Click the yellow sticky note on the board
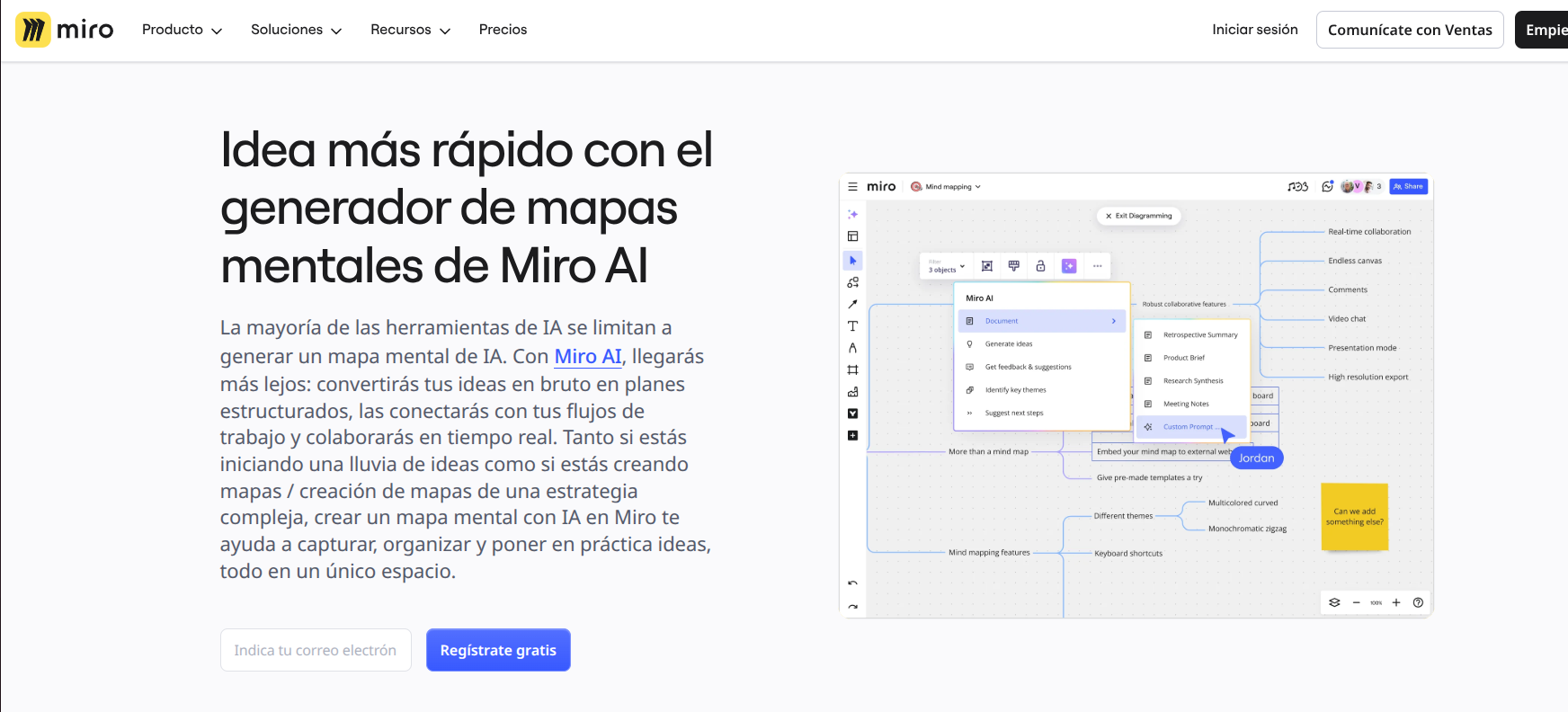This screenshot has height=712, width=1568. coord(1354,517)
